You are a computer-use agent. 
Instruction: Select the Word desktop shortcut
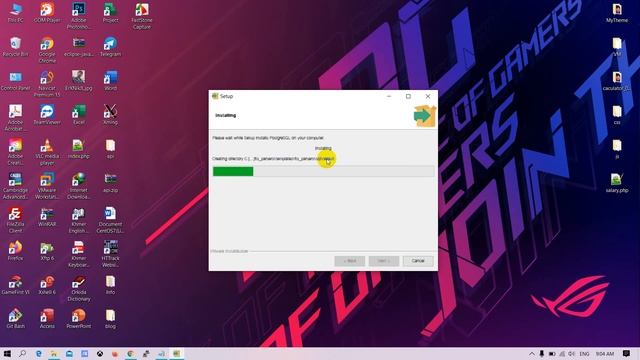click(110, 80)
